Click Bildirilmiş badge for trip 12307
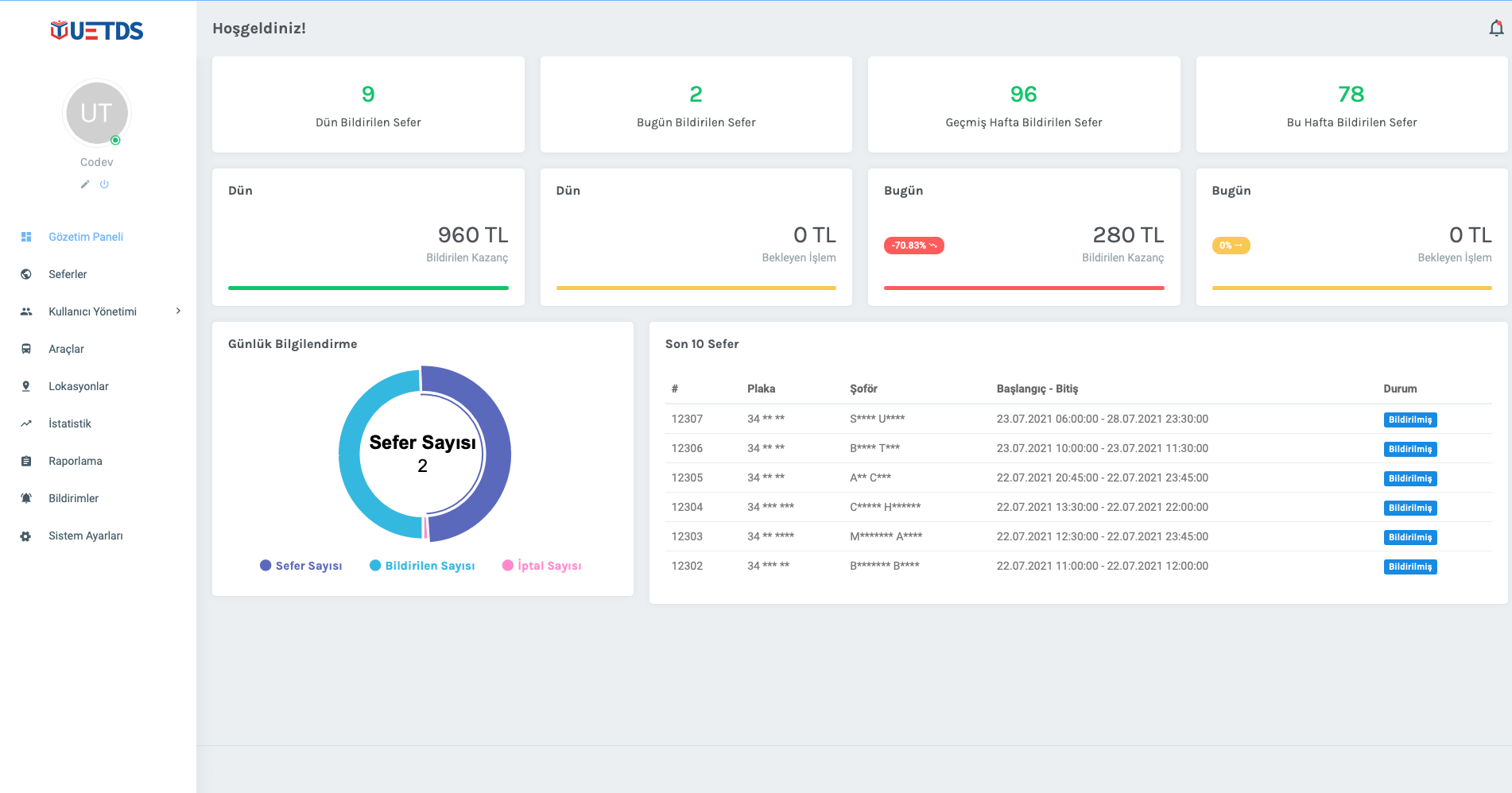The image size is (1512, 793). (1409, 420)
